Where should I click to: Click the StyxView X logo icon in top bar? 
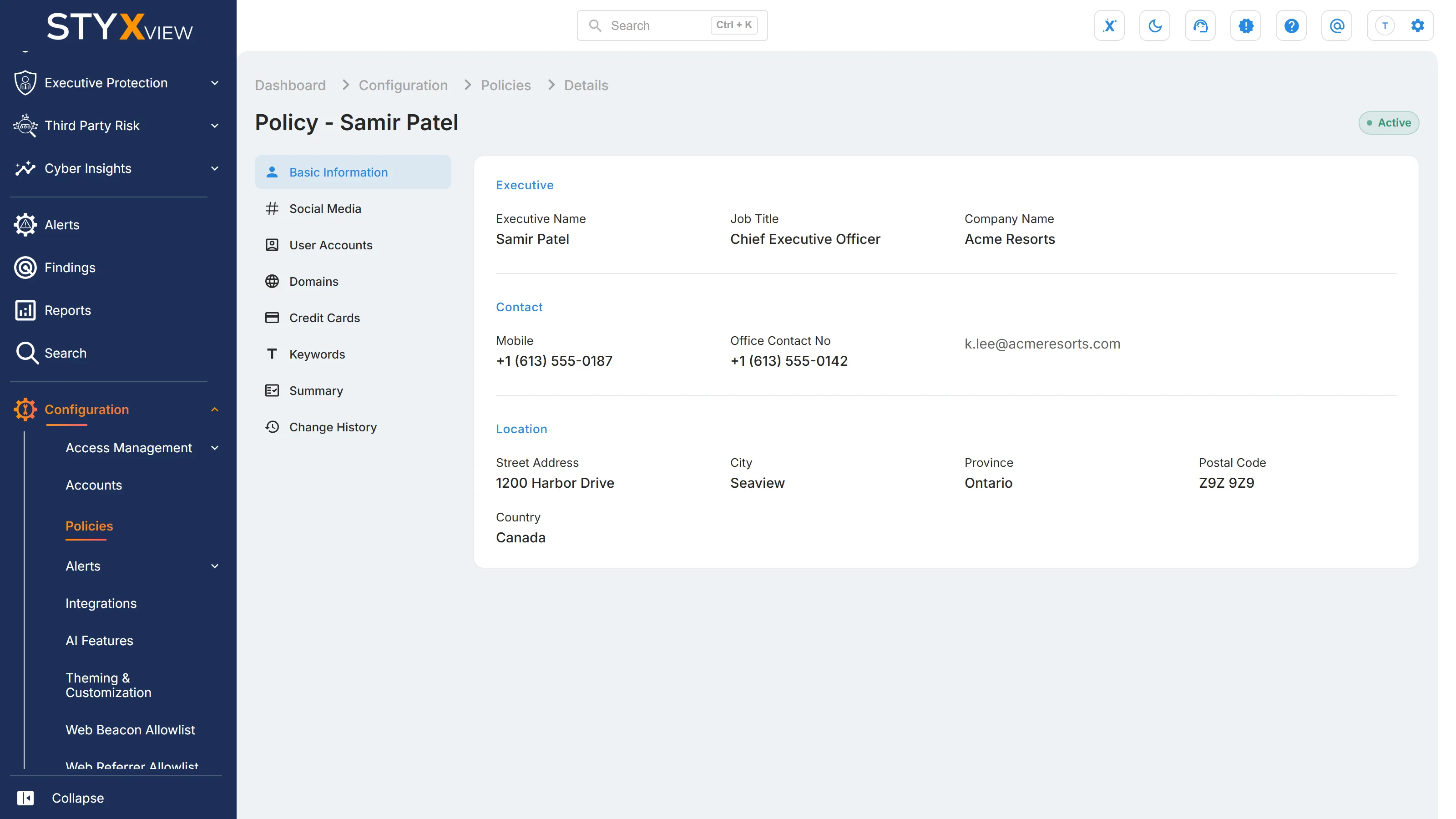1109,25
